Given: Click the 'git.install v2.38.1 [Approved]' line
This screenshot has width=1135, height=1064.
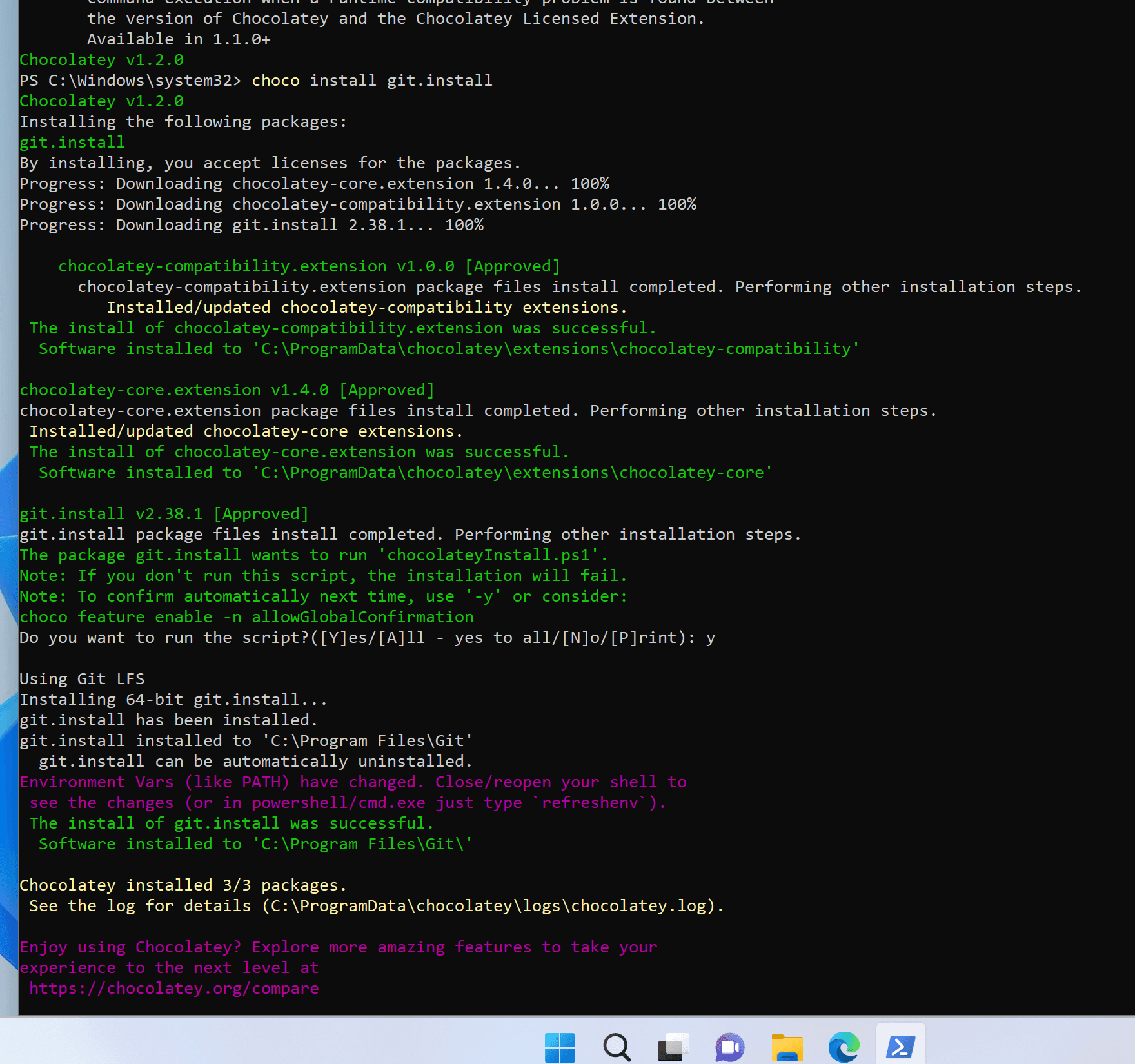Looking at the screenshot, I should pos(164,514).
